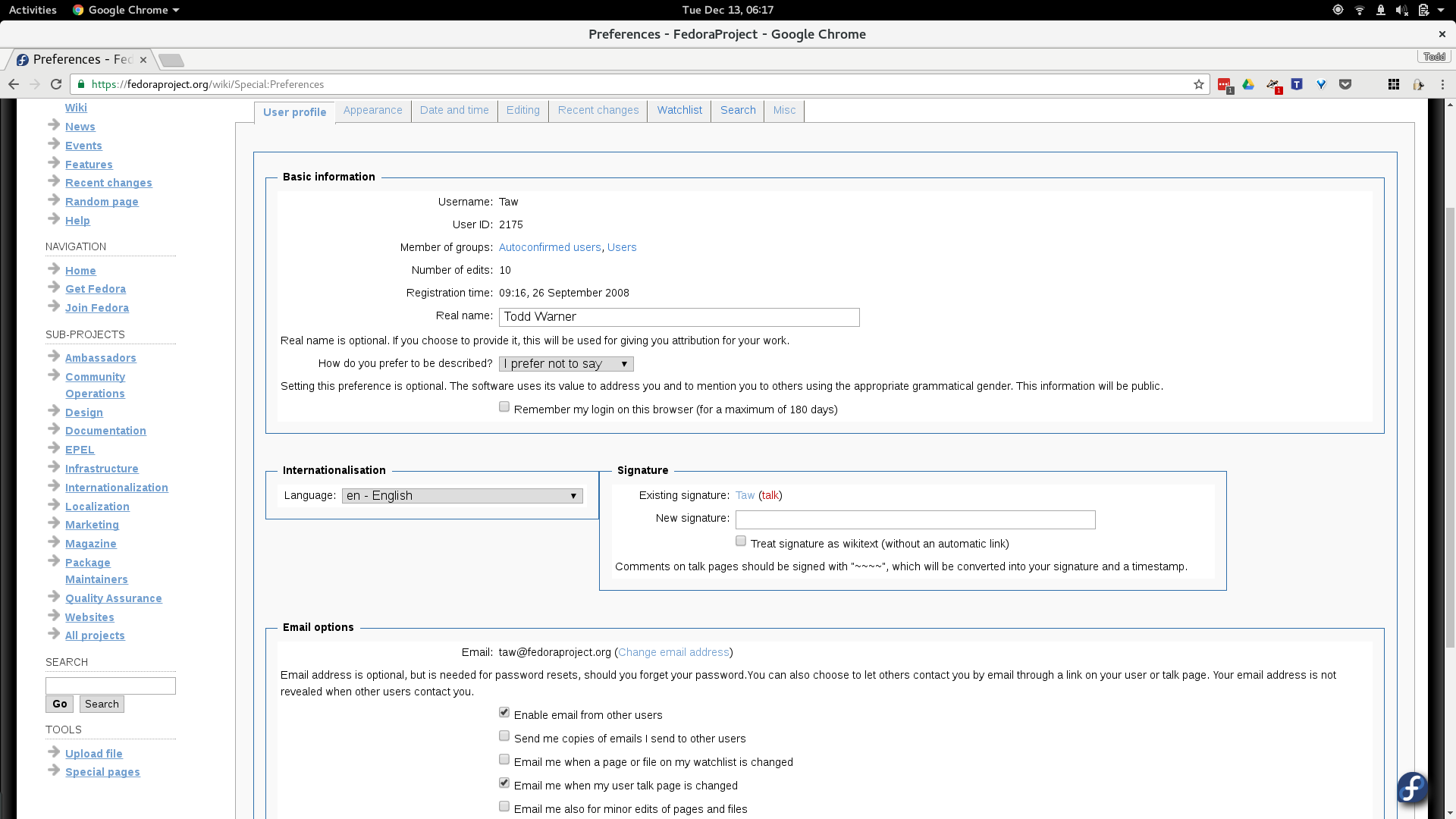1456x819 pixels.
Task: Check Email me when watchlist page changes
Action: tap(504, 760)
